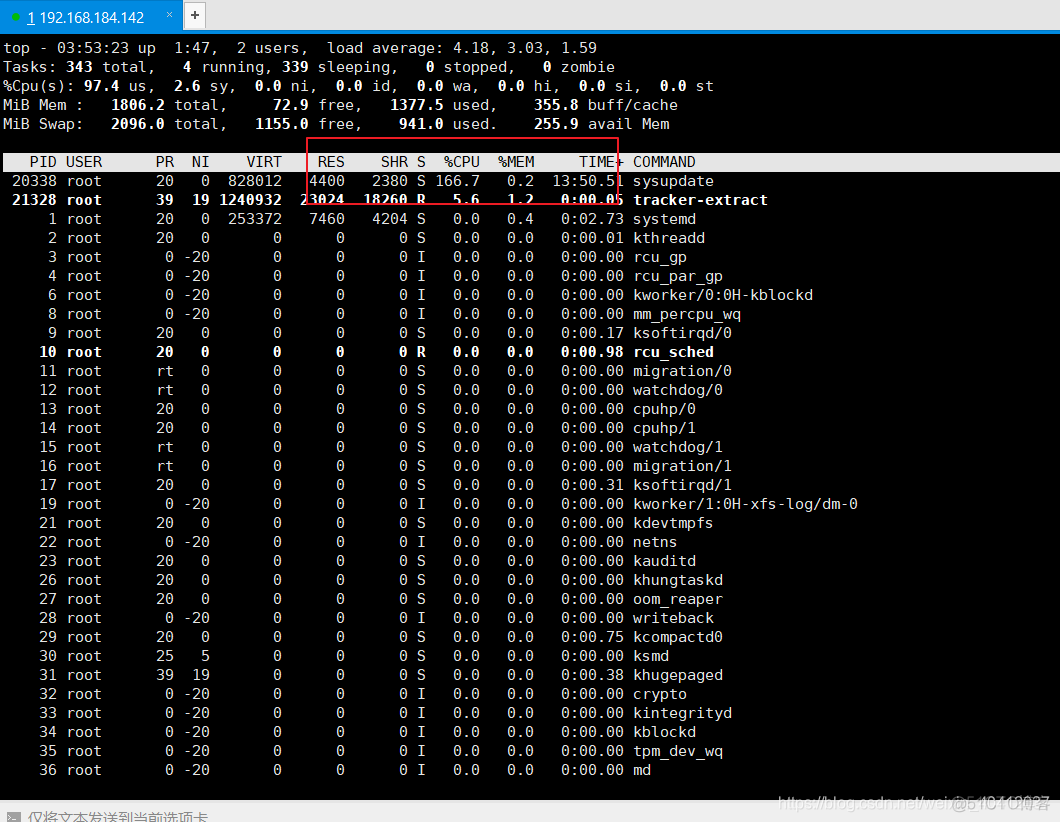Select the kworker/1:0H-xfs-log/dm-0 process name
This screenshot has height=822, width=1060.
(745, 504)
